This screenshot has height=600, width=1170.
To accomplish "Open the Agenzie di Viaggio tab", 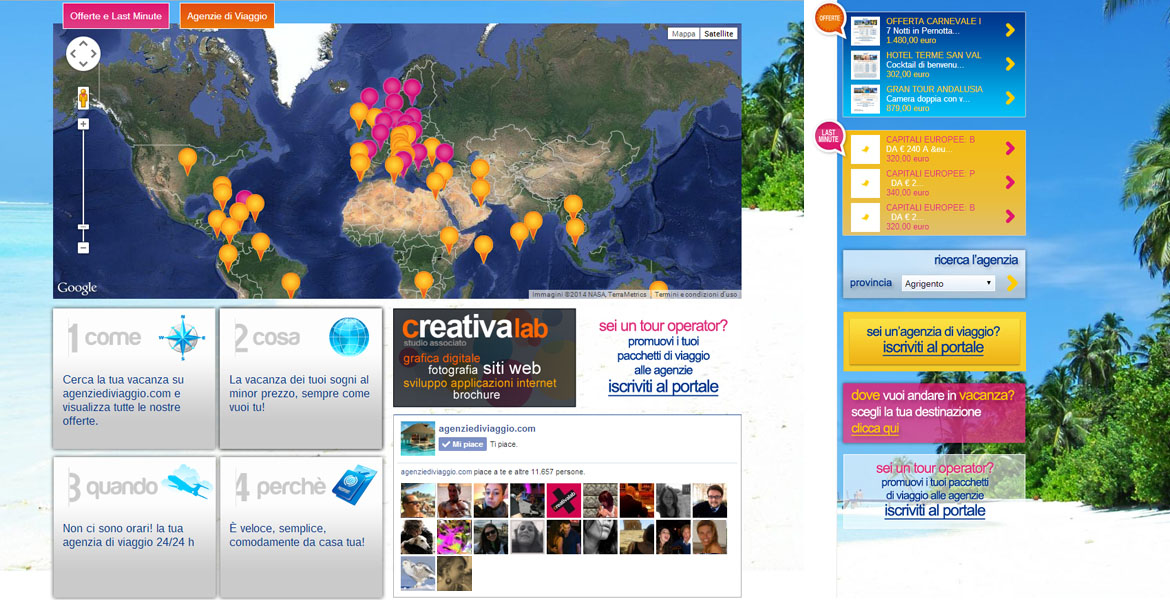I will point(227,16).
